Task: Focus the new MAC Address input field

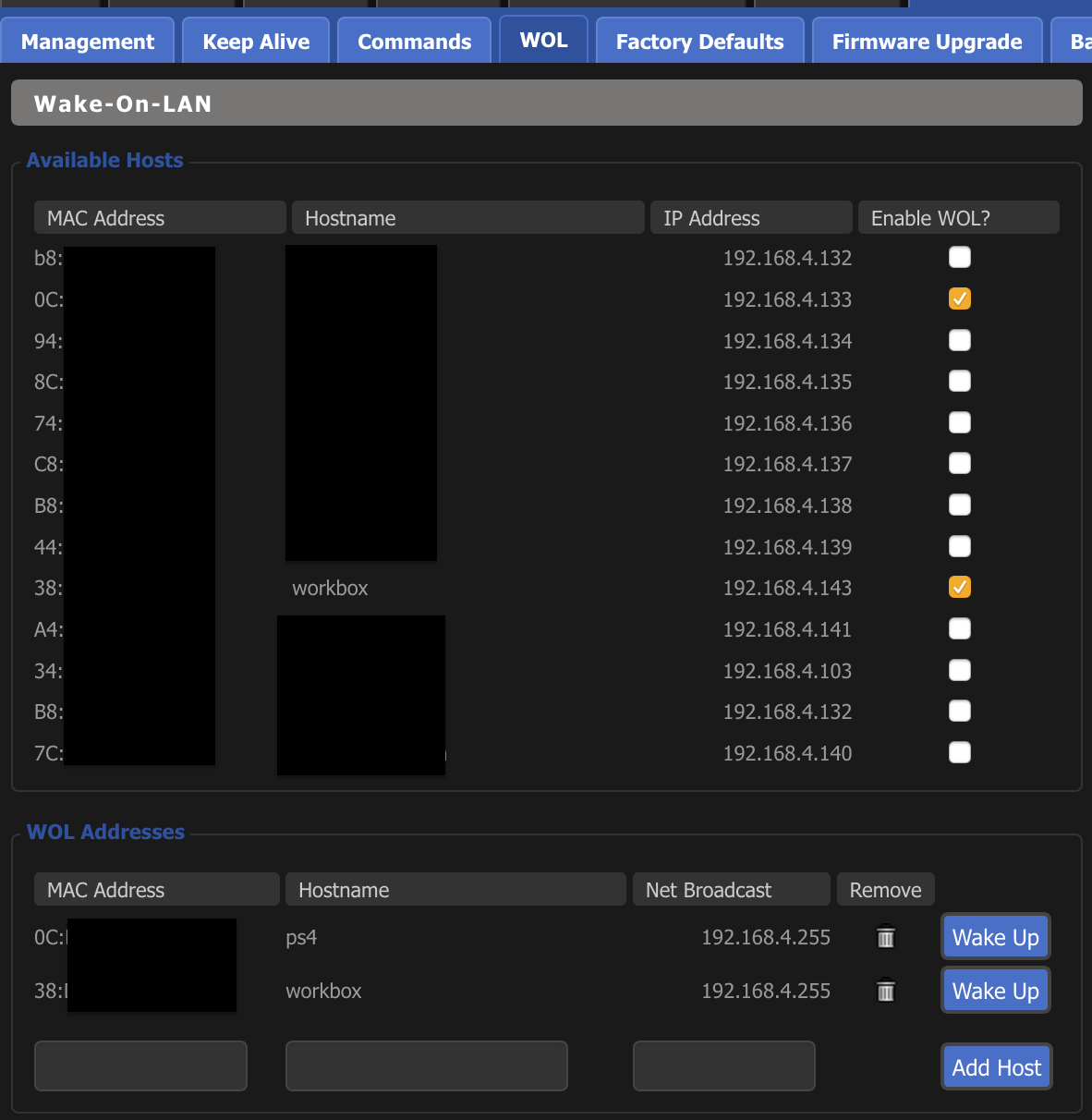Action: pos(140,1065)
